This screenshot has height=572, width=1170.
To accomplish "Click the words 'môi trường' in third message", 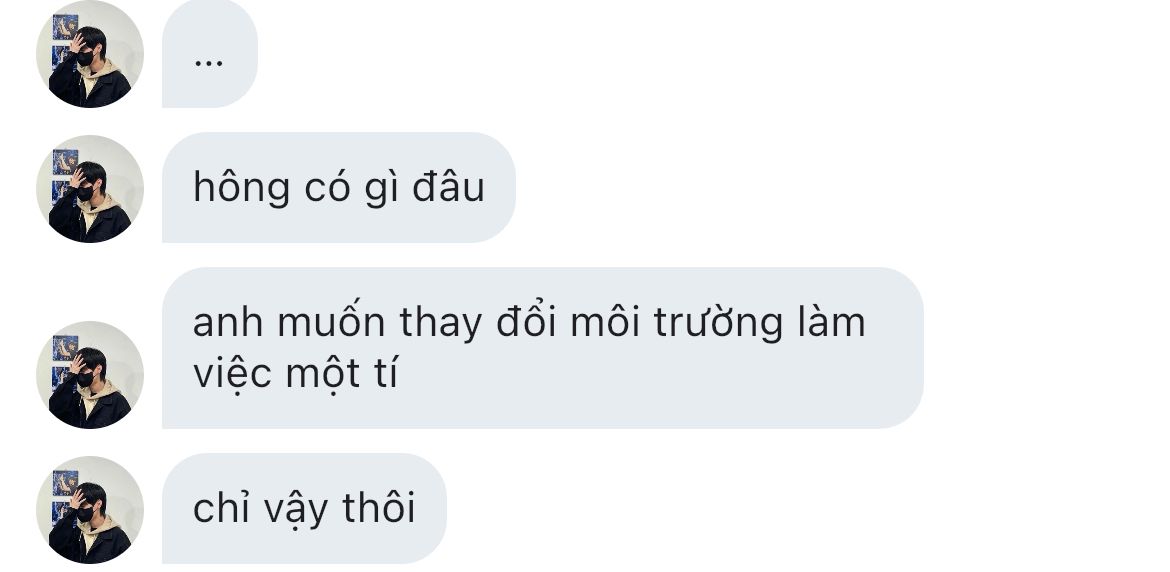I will click(x=677, y=323).
